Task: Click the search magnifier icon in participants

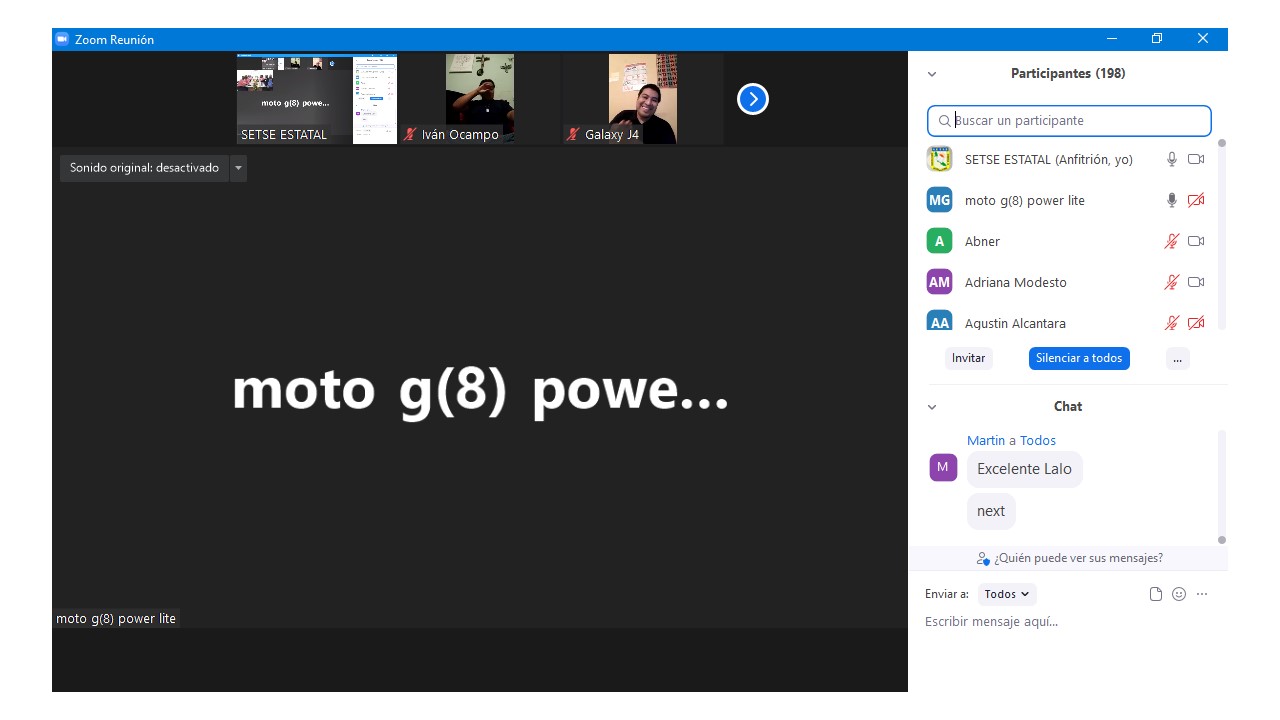Action: [x=944, y=121]
